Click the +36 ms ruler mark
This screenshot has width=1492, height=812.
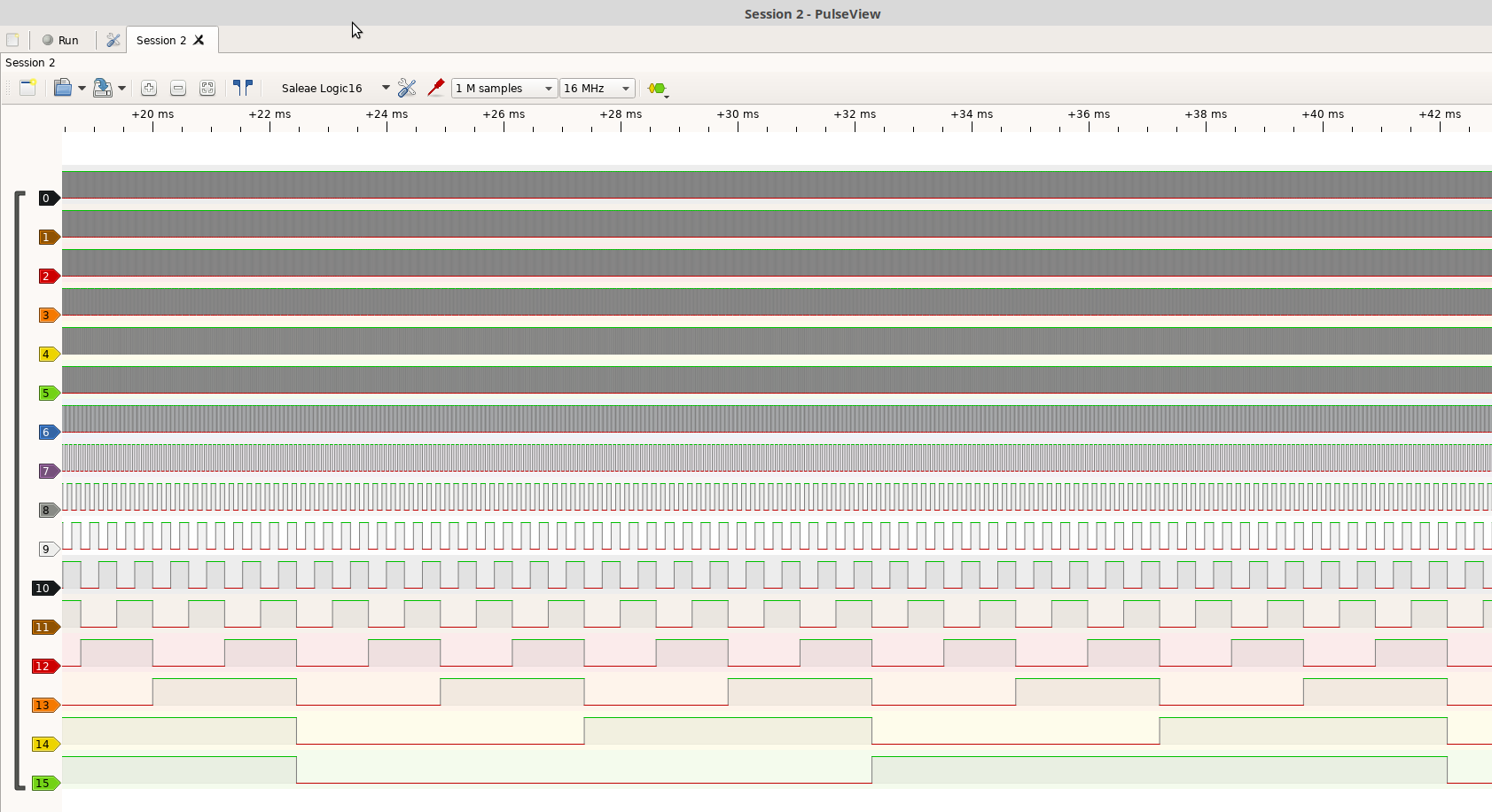pyautogui.click(x=1089, y=114)
